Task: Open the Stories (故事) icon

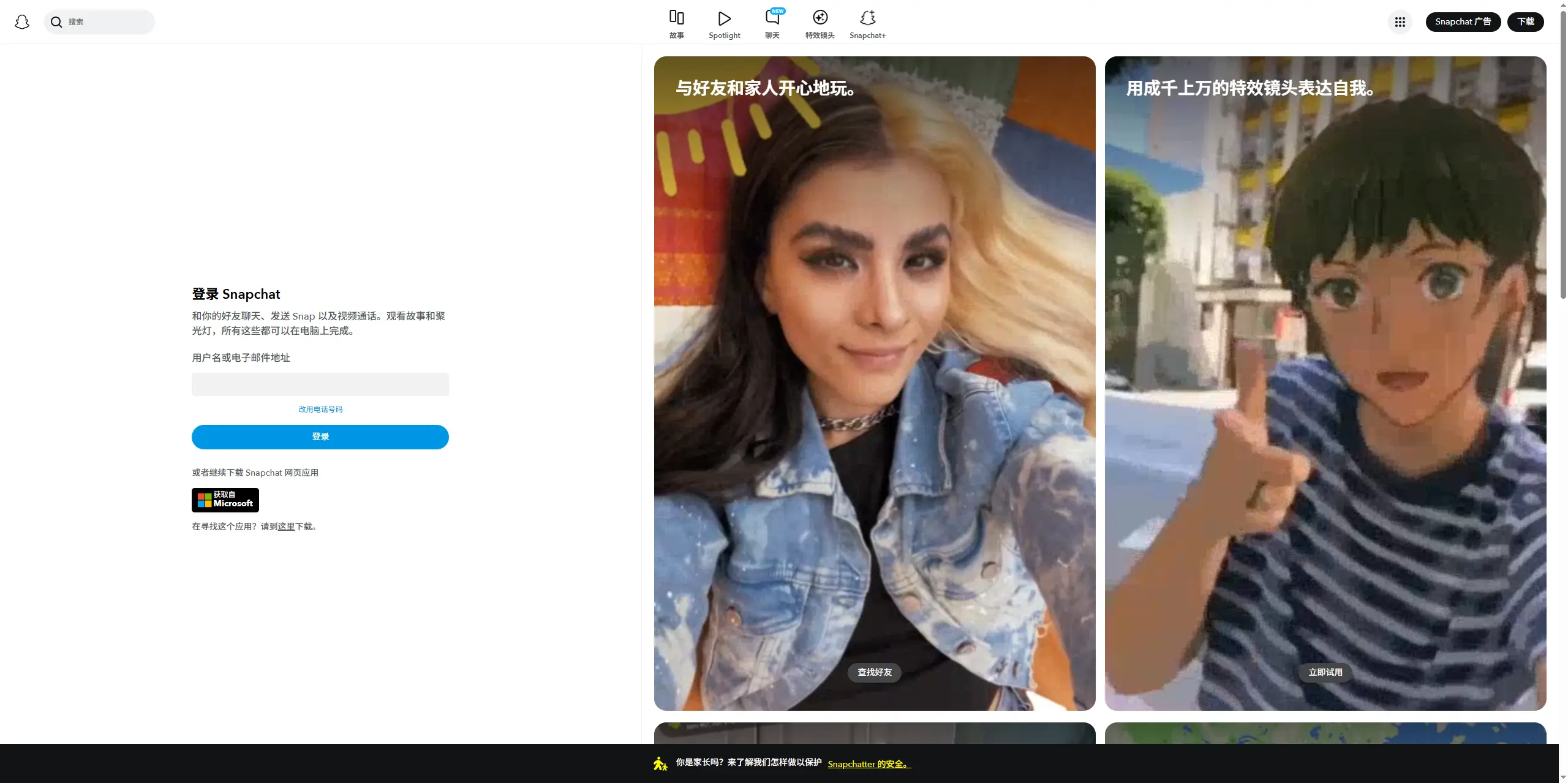Action: (676, 18)
